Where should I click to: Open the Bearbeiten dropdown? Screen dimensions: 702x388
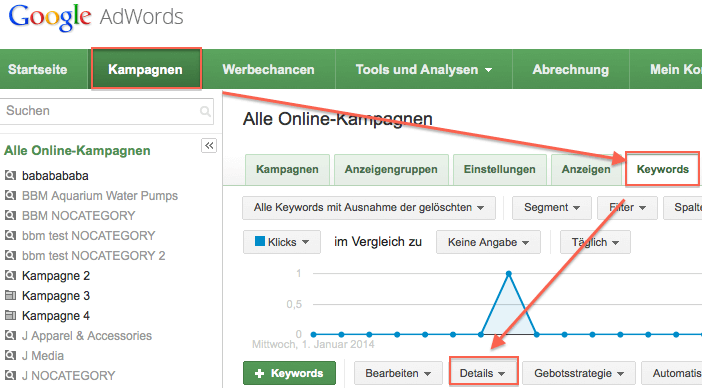pos(398,373)
